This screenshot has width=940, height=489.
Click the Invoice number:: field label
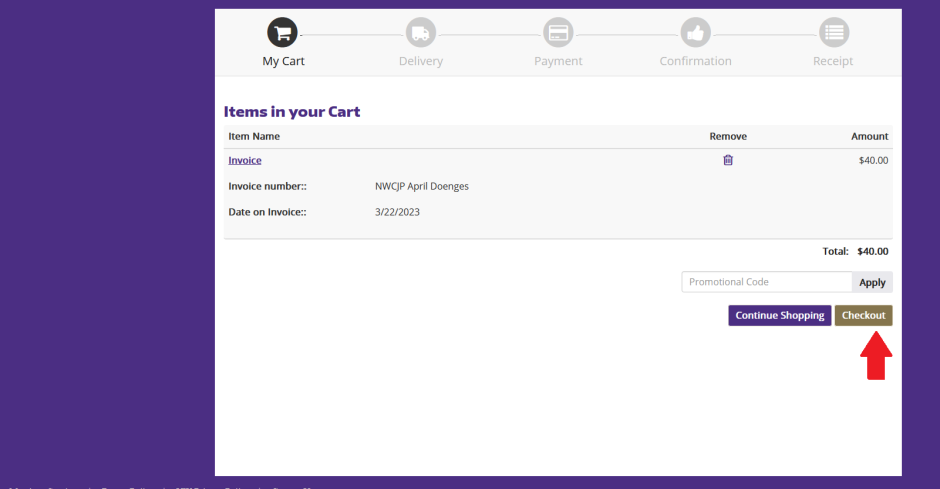click(x=267, y=186)
